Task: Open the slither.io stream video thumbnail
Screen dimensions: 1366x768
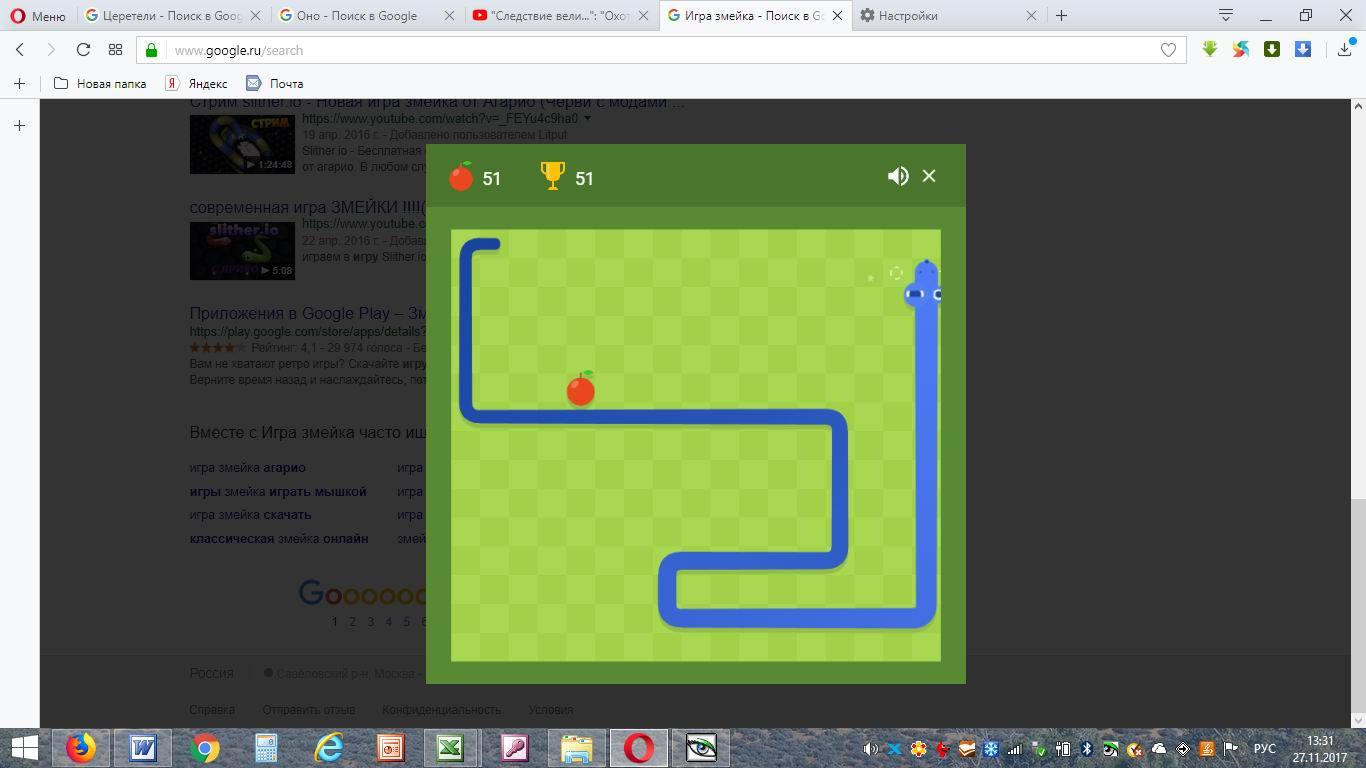Action: click(242, 144)
